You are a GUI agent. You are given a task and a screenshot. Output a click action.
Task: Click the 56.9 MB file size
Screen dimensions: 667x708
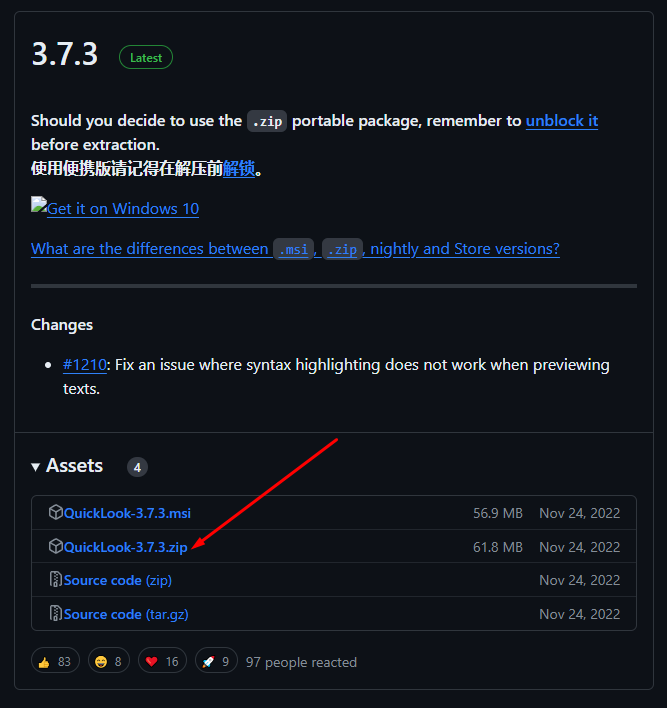[x=498, y=513]
